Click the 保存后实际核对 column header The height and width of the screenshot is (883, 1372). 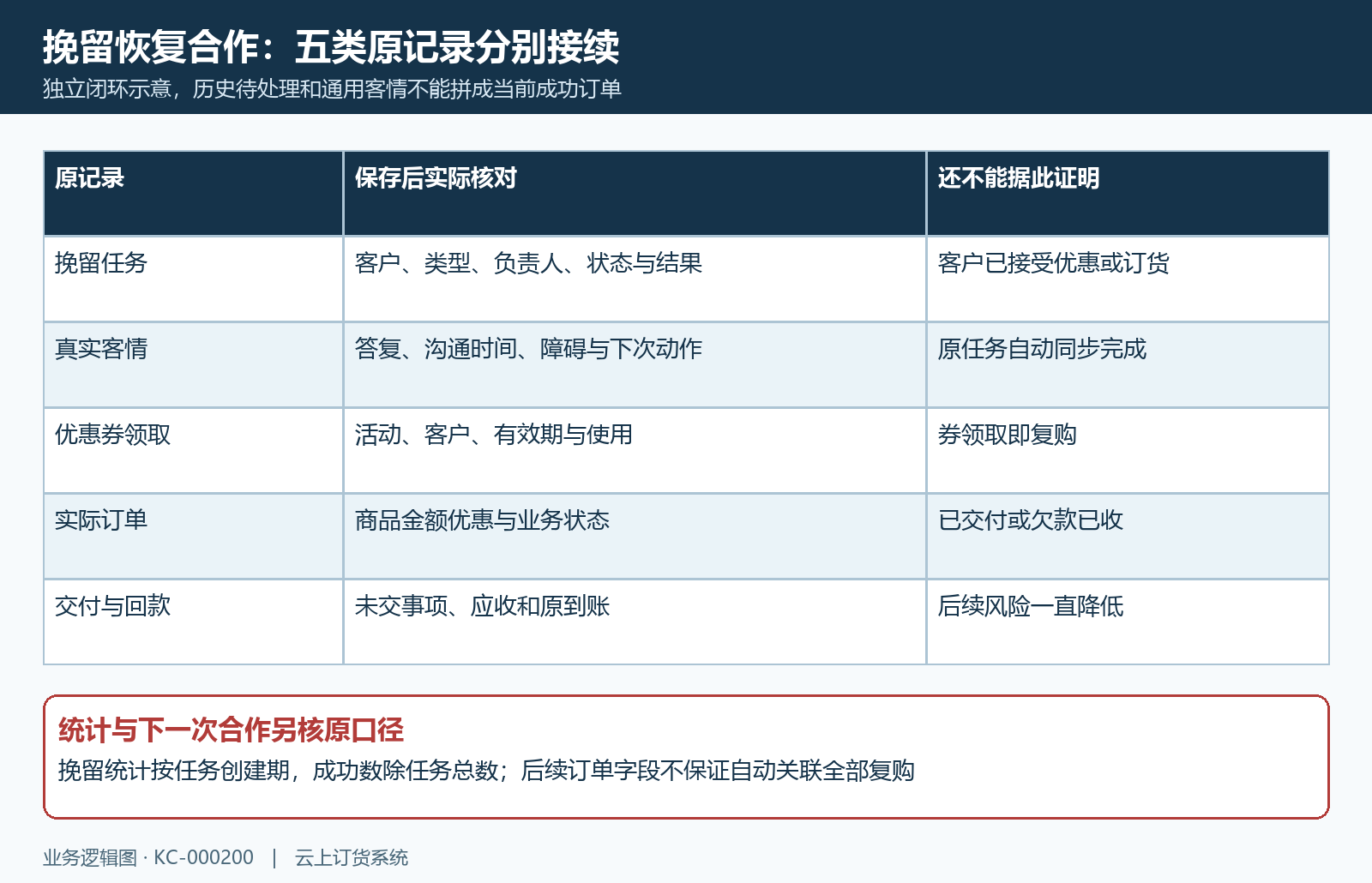click(x=635, y=194)
